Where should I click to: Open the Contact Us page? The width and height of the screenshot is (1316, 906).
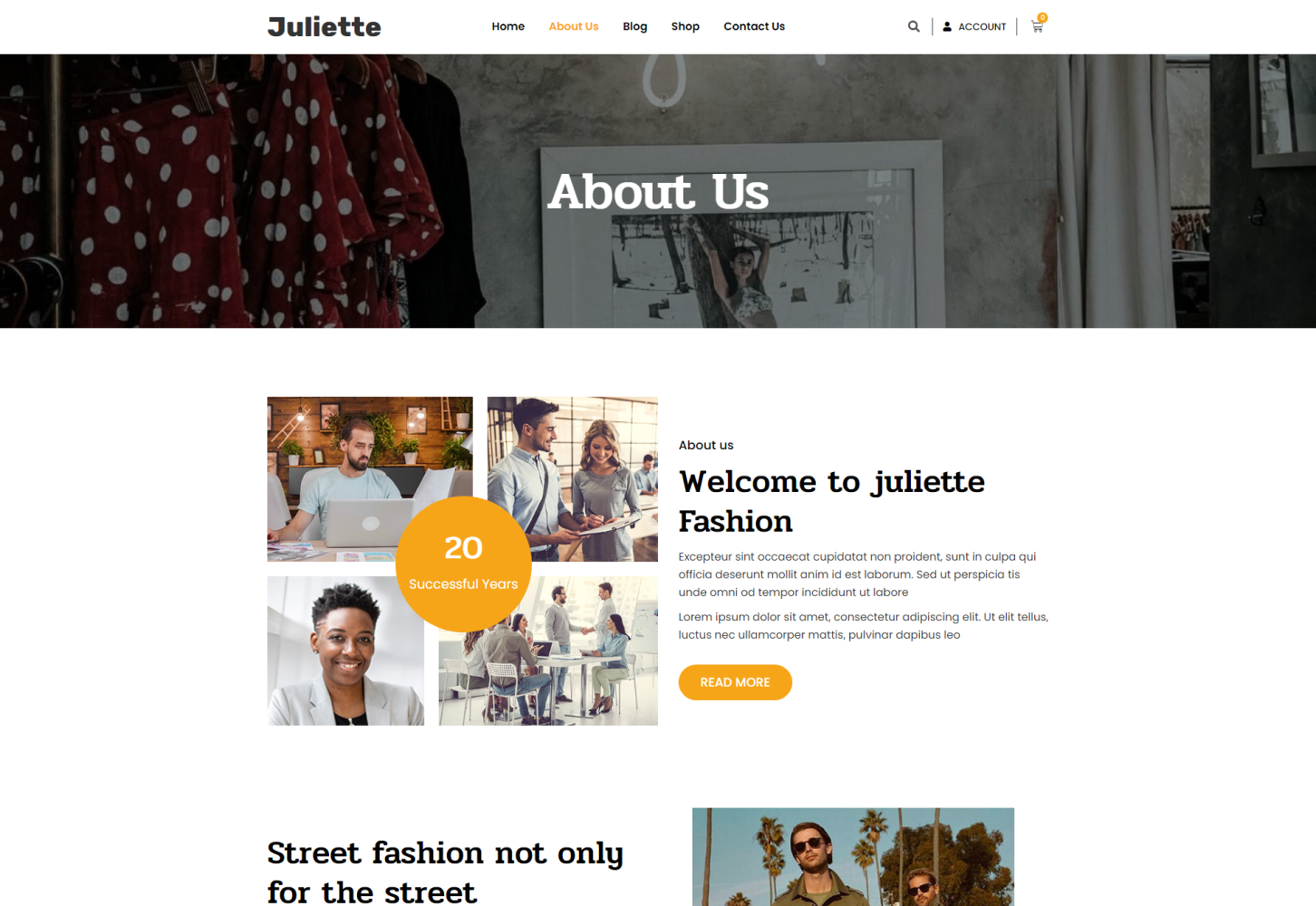(x=754, y=26)
